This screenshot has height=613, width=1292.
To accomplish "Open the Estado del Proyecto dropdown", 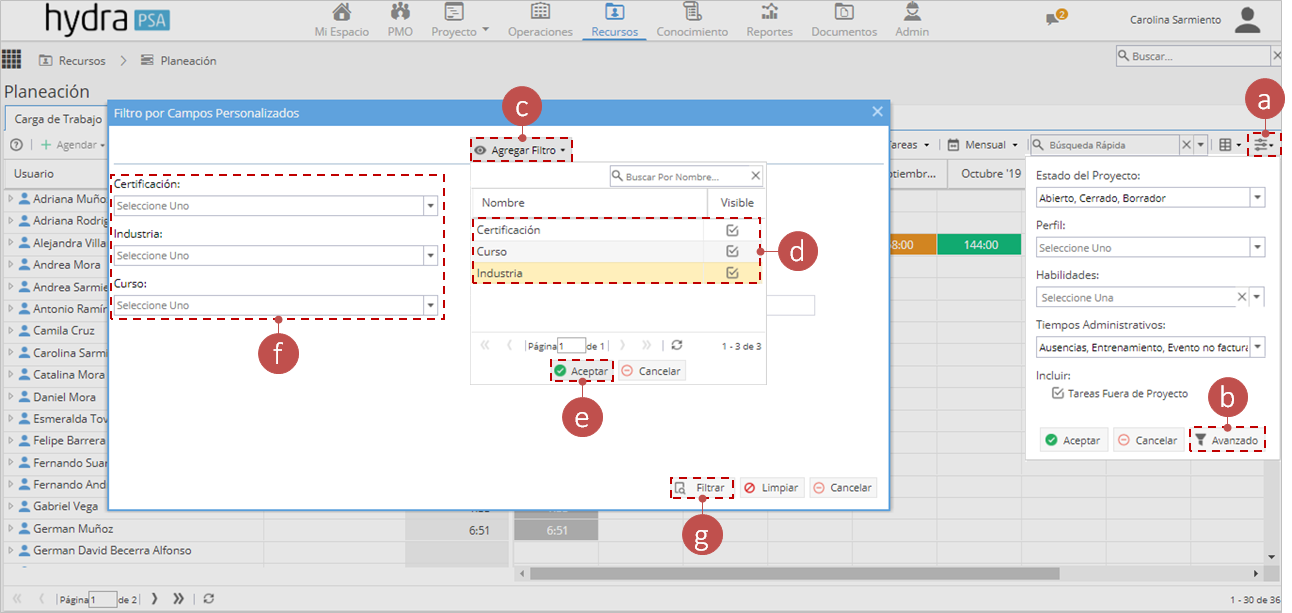I will pos(1257,198).
